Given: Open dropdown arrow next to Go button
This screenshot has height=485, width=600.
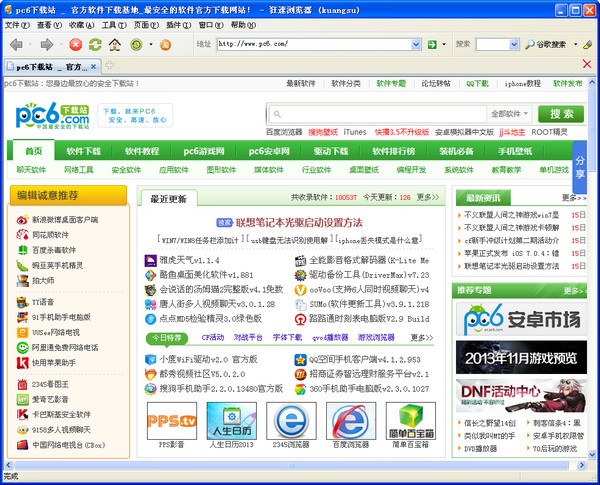Looking at the screenshot, I should pyautogui.click(x=444, y=44).
